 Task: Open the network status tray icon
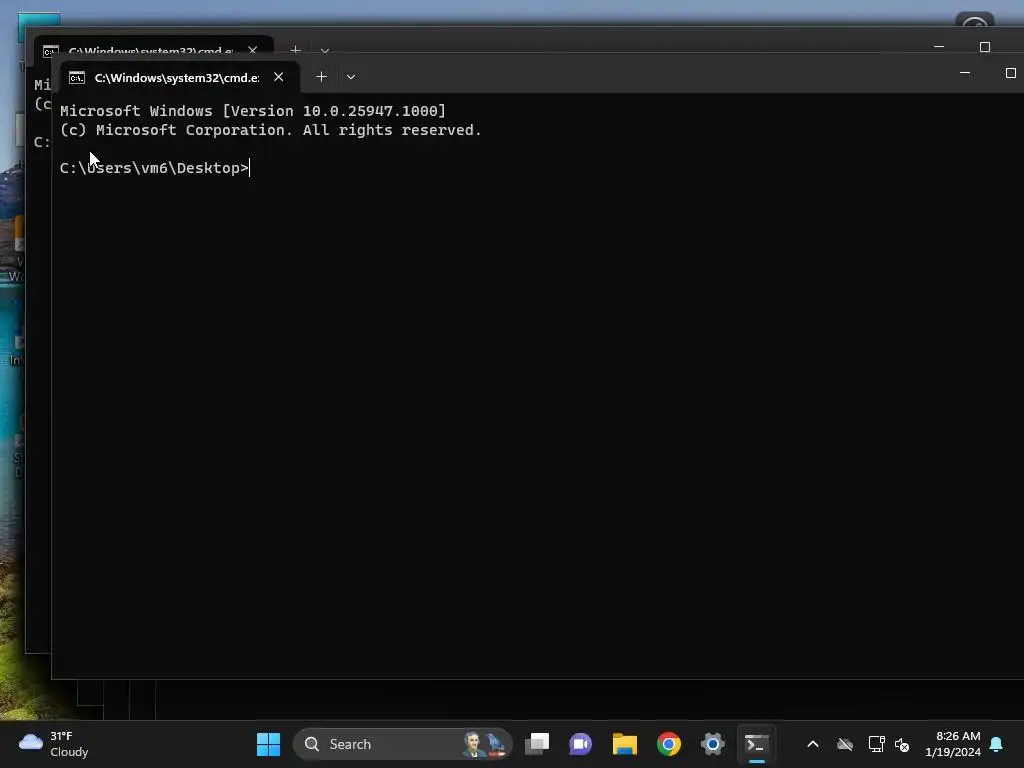point(876,744)
